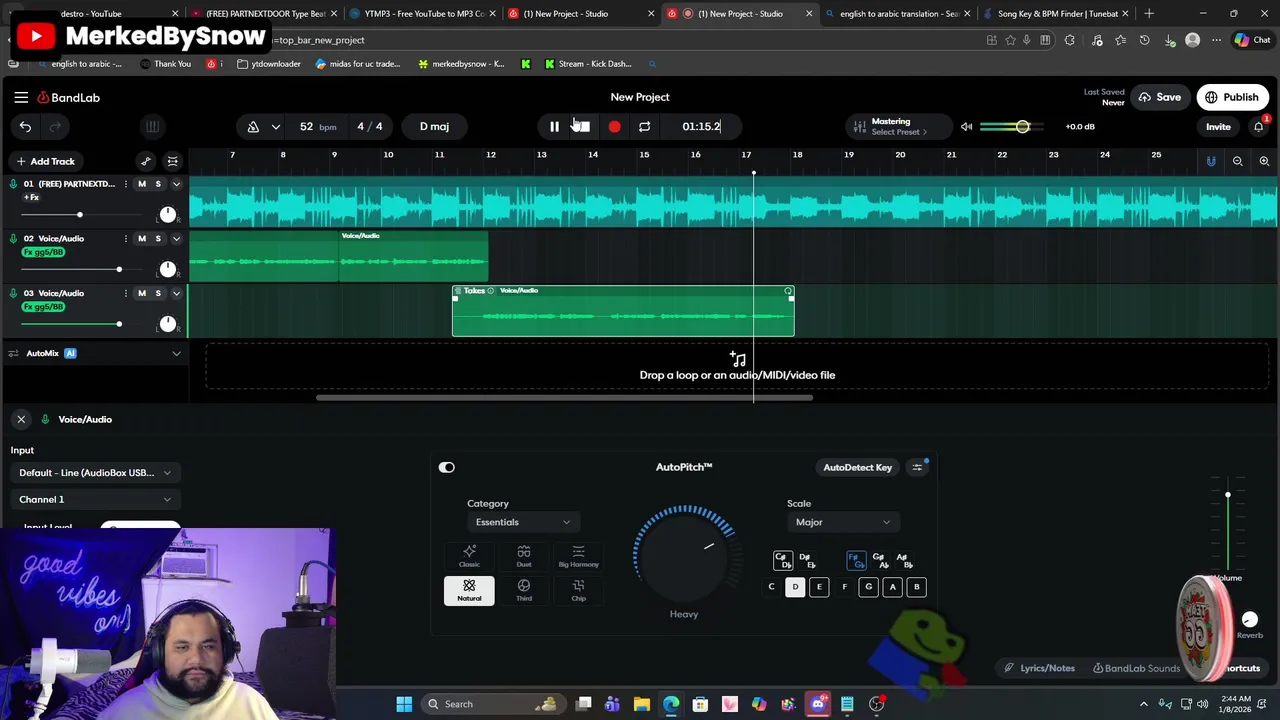Click the 4 / 4 time signature
This screenshot has width=1280, height=720.
coord(370,126)
